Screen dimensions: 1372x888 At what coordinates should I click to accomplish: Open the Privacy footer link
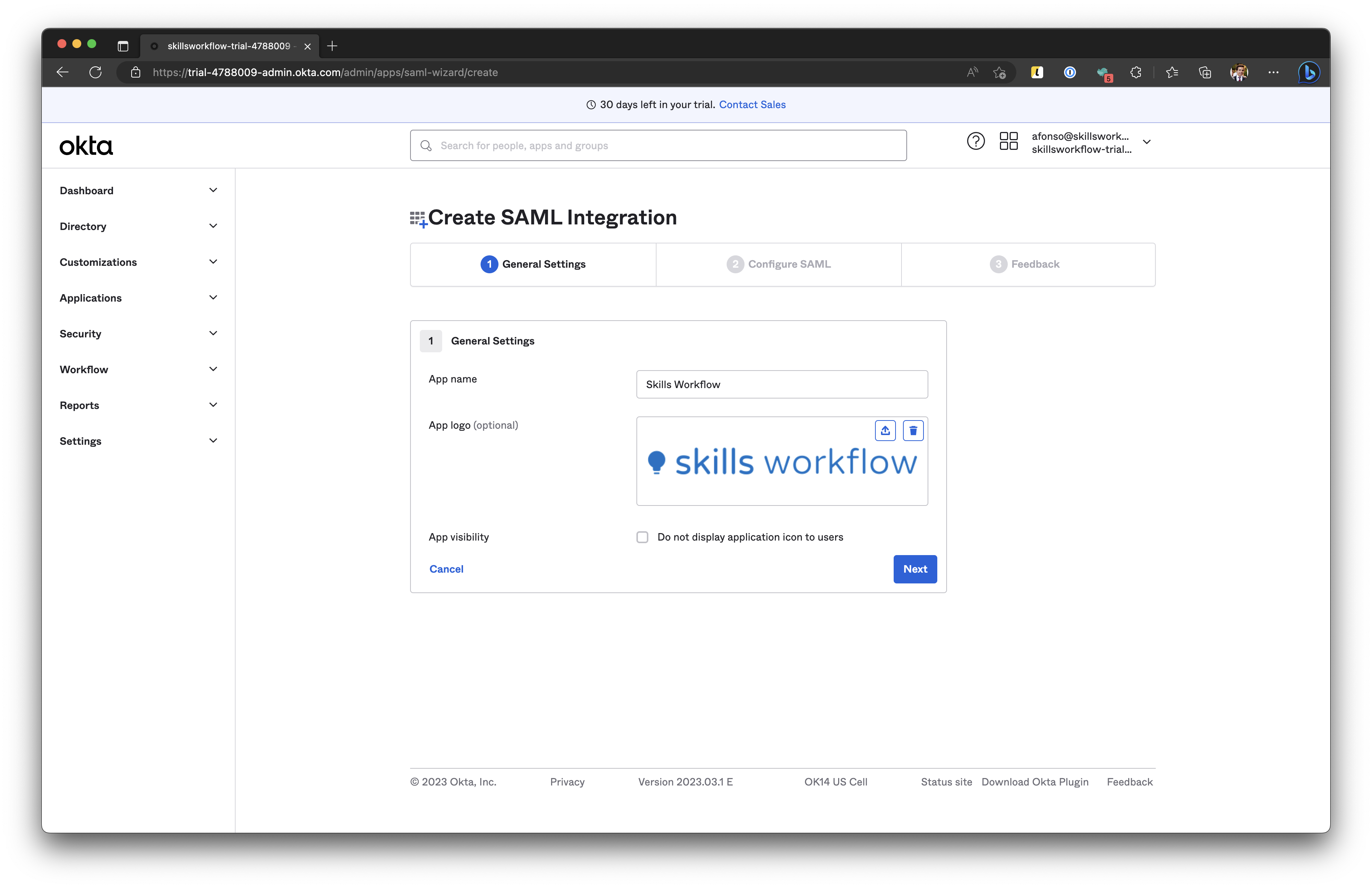pyautogui.click(x=567, y=781)
